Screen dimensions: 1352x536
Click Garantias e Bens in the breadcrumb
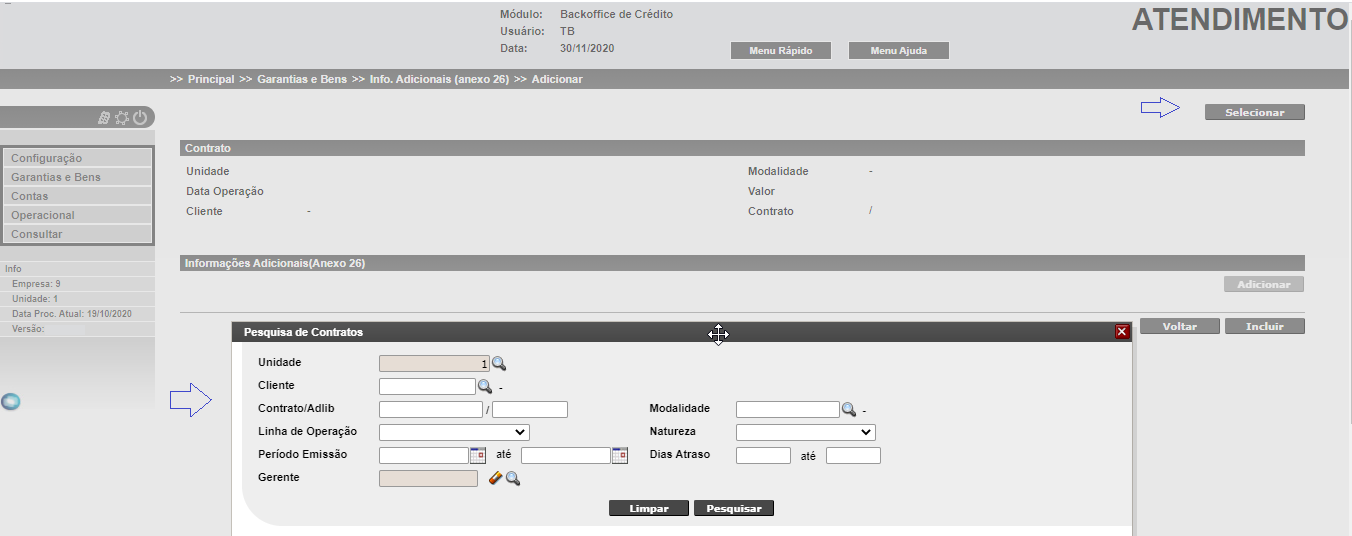[302, 79]
